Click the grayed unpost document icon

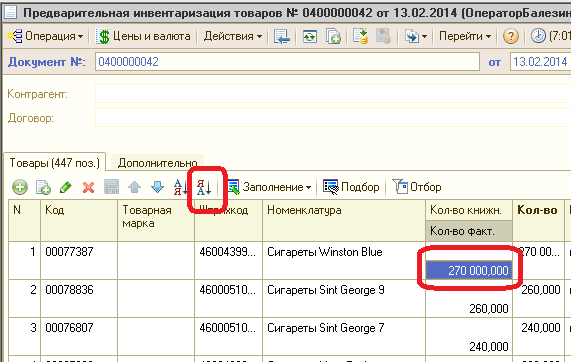[383, 36]
